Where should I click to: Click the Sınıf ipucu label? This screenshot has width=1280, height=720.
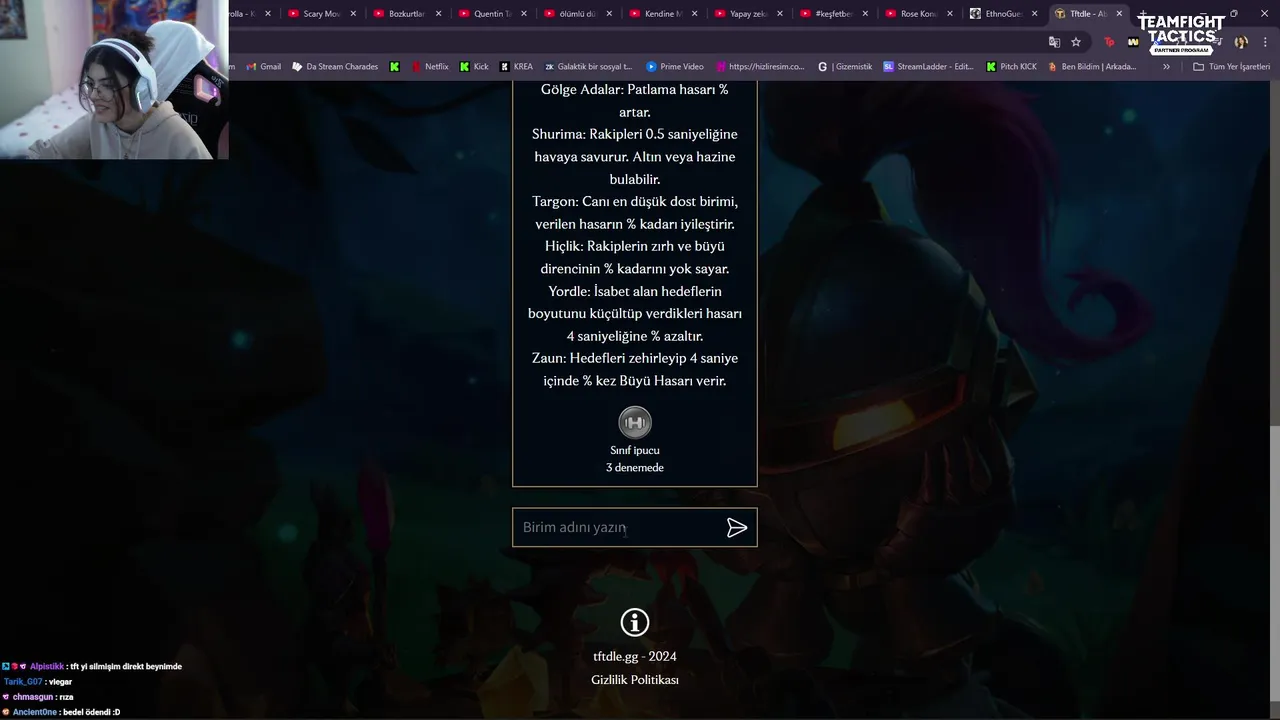tap(635, 450)
